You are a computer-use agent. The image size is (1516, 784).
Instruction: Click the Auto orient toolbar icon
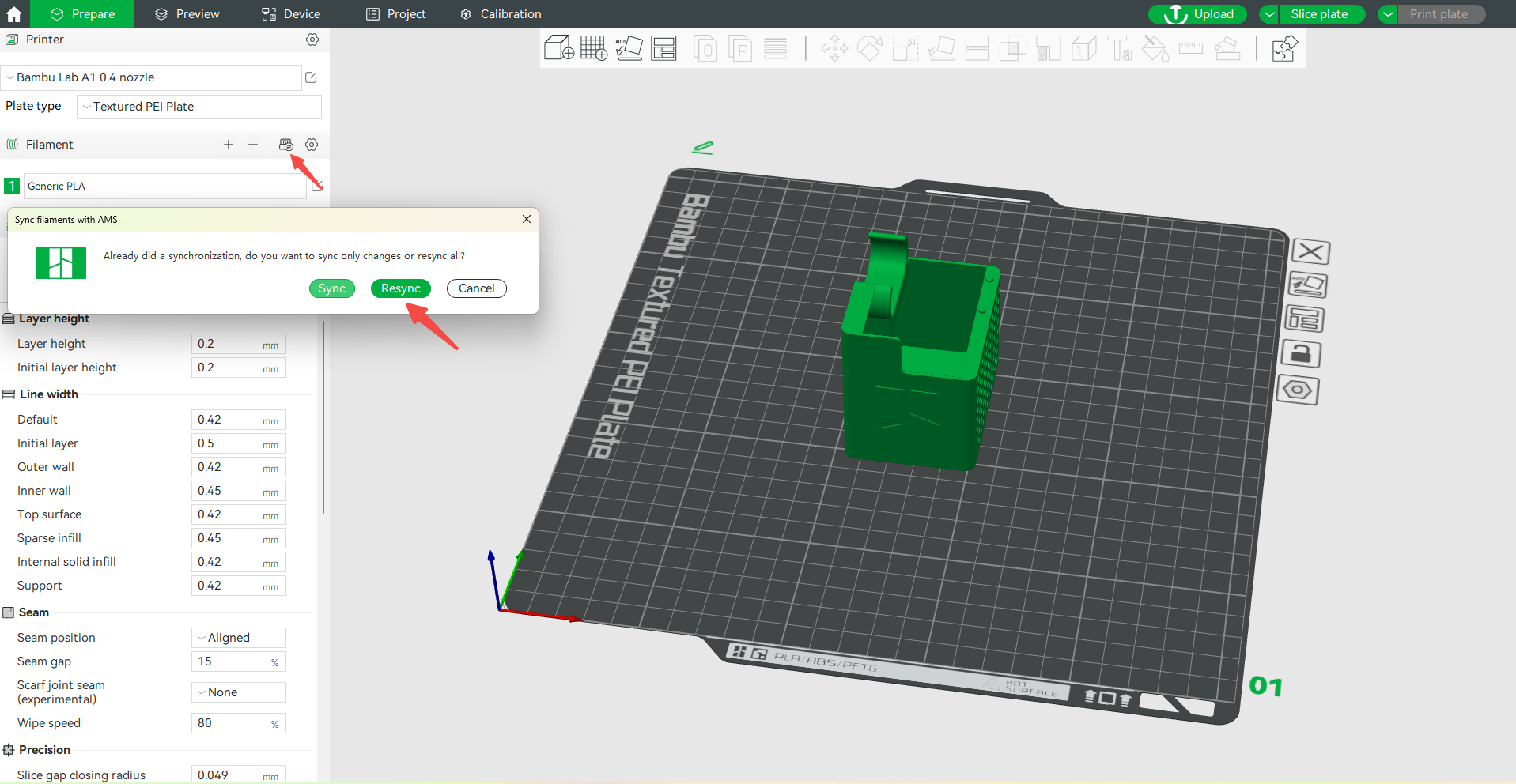pos(629,48)
